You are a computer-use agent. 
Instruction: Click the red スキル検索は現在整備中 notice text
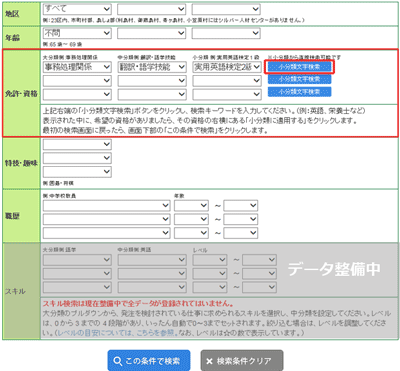[138, 304]
